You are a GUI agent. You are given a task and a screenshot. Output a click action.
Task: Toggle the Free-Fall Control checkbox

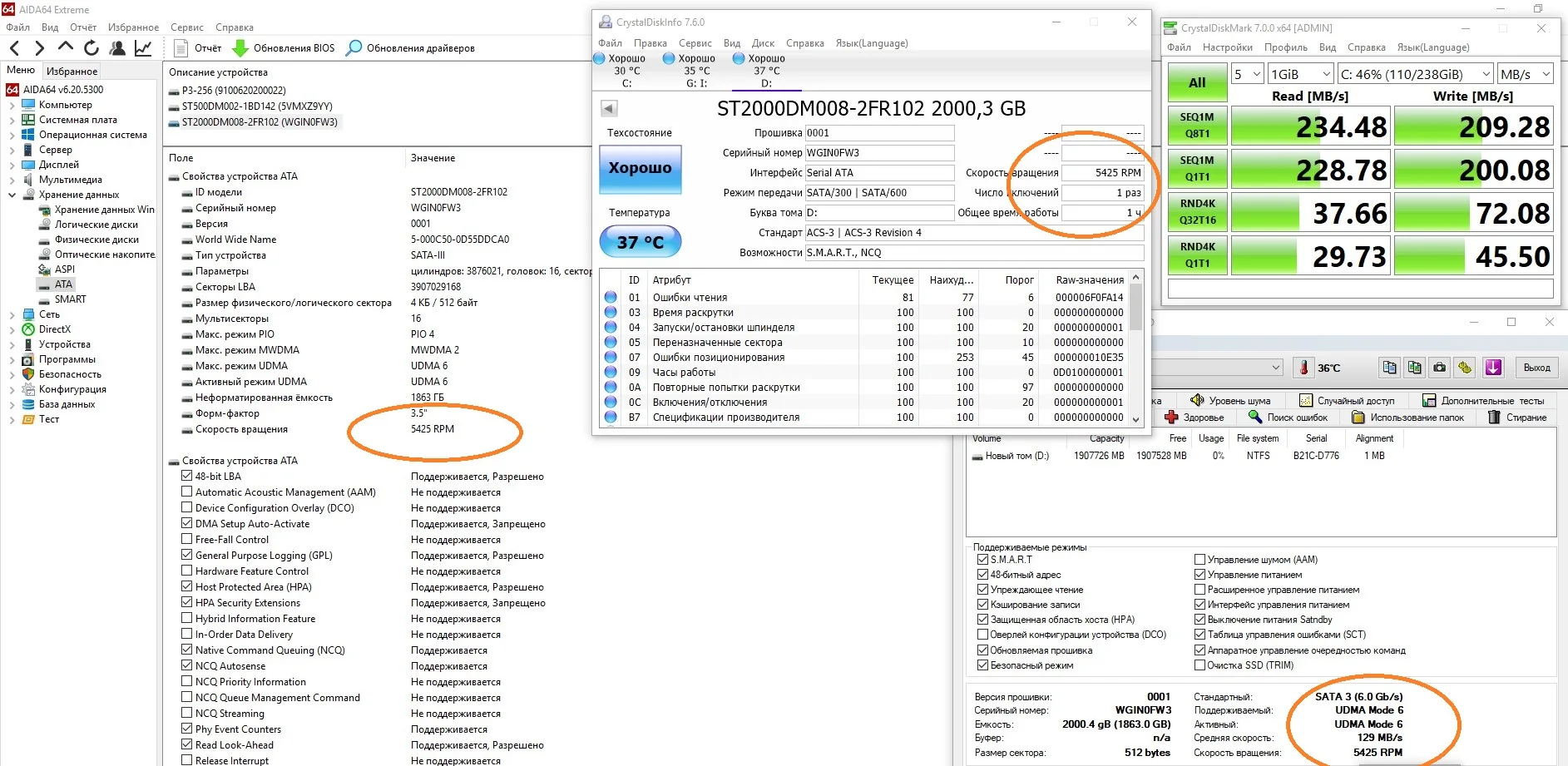[187, 540]
